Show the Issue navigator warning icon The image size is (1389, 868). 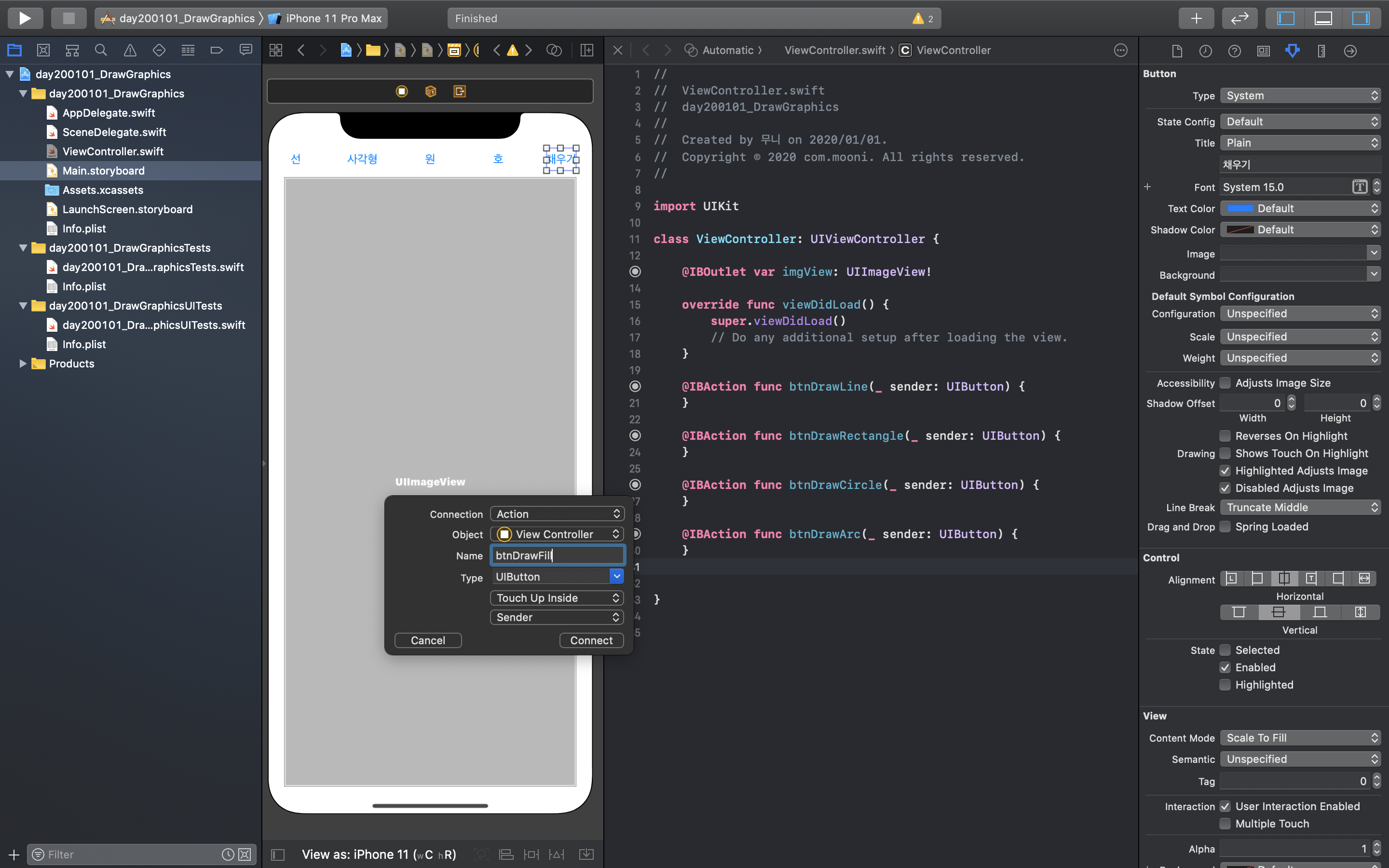(x=130, y=51)
